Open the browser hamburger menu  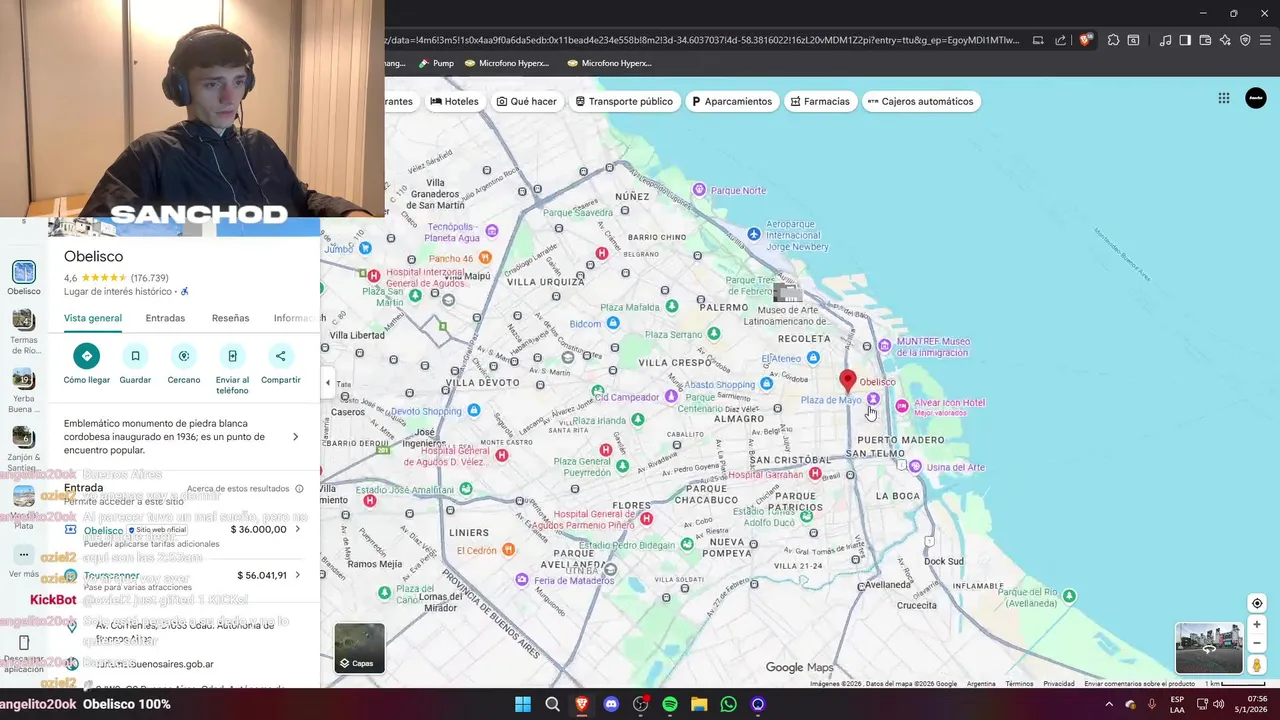point(1265,40)
